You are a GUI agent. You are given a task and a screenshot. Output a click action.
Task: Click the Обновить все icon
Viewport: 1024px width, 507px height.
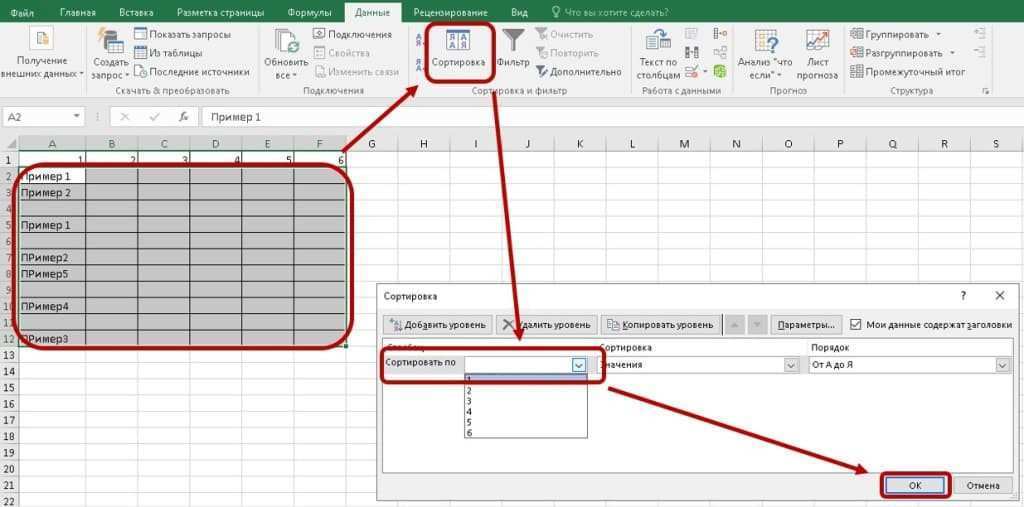(x=286, y=42)
